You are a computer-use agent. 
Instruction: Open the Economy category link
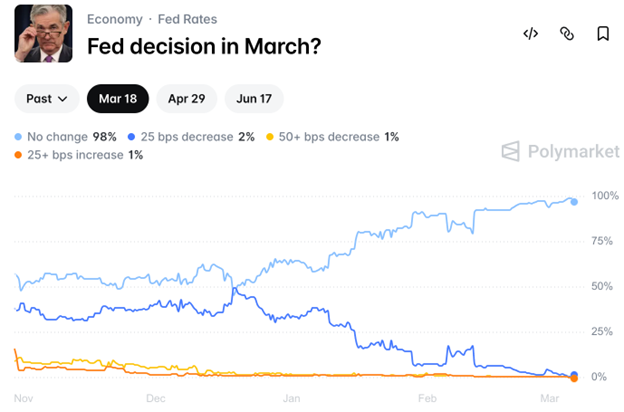tap(114, 19)
